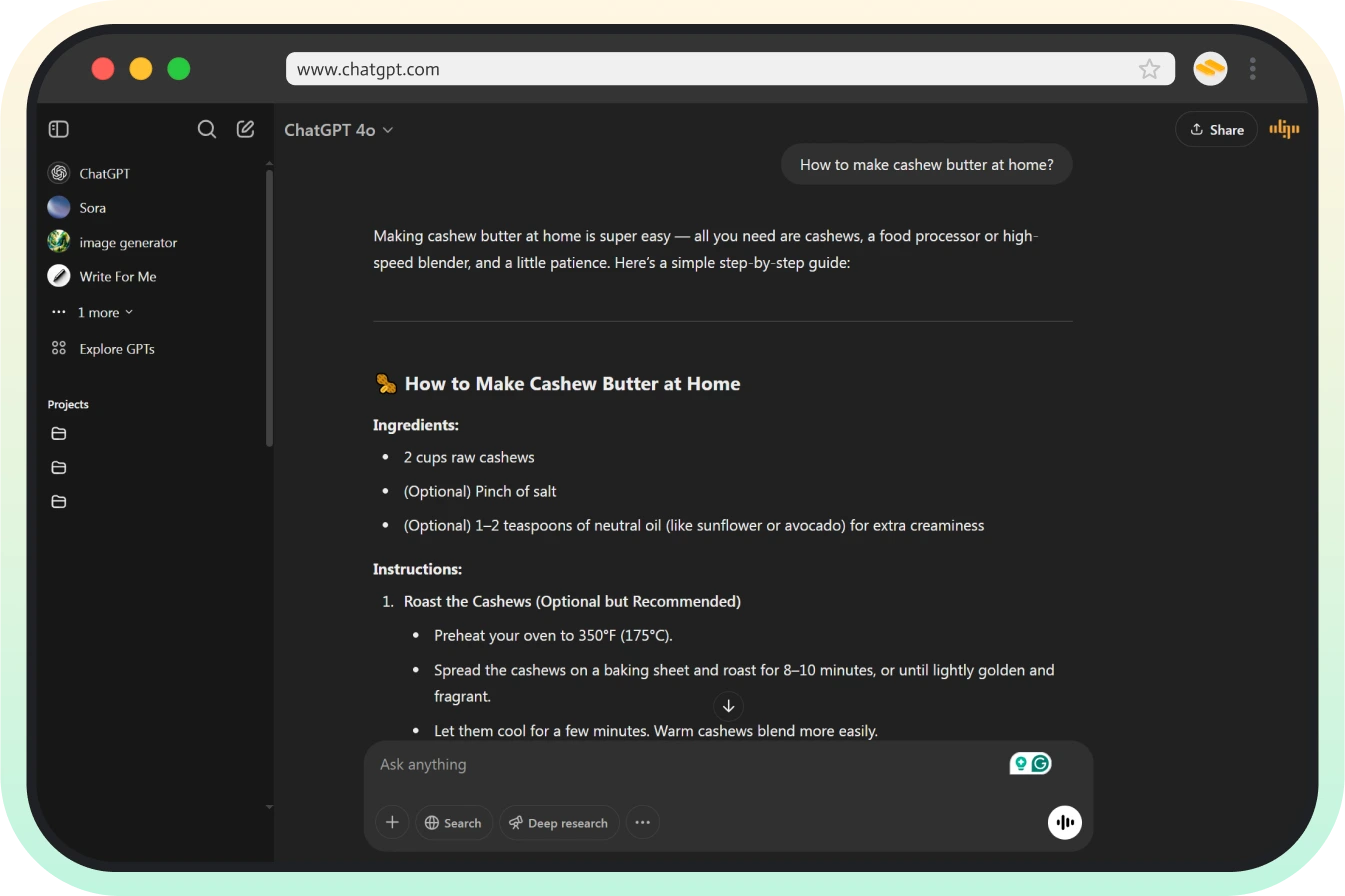Viewport: 1345px width, 896px height.
Task: Click the plus attach button
Action: tap(392, 822)
